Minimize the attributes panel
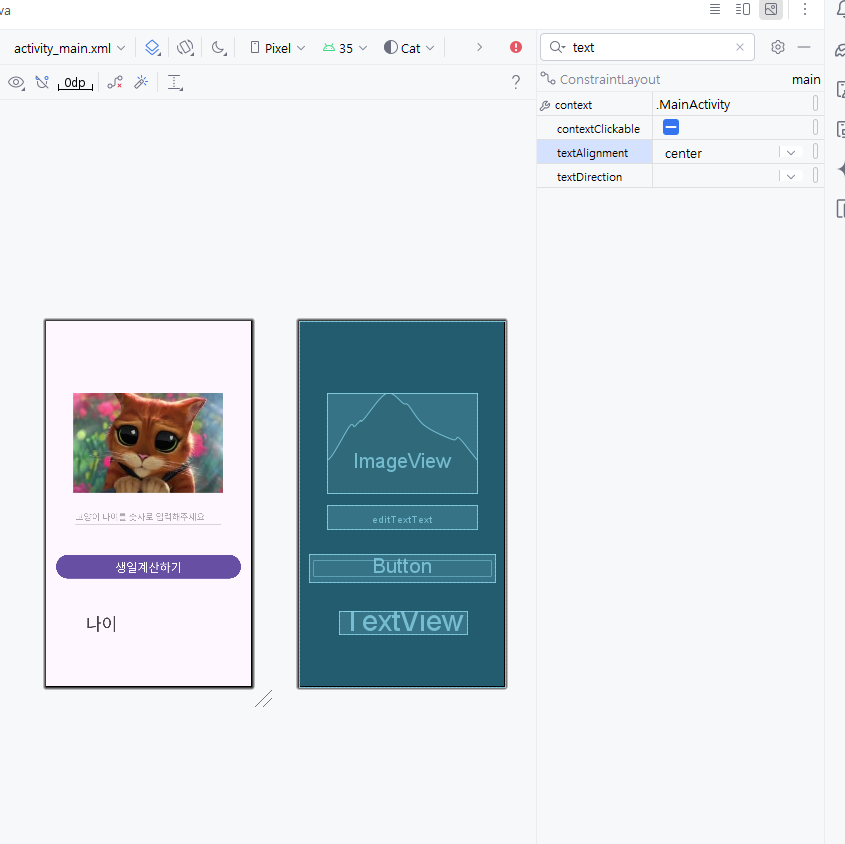Viewport: 845px width, 844px height. (x=804, y=47)
